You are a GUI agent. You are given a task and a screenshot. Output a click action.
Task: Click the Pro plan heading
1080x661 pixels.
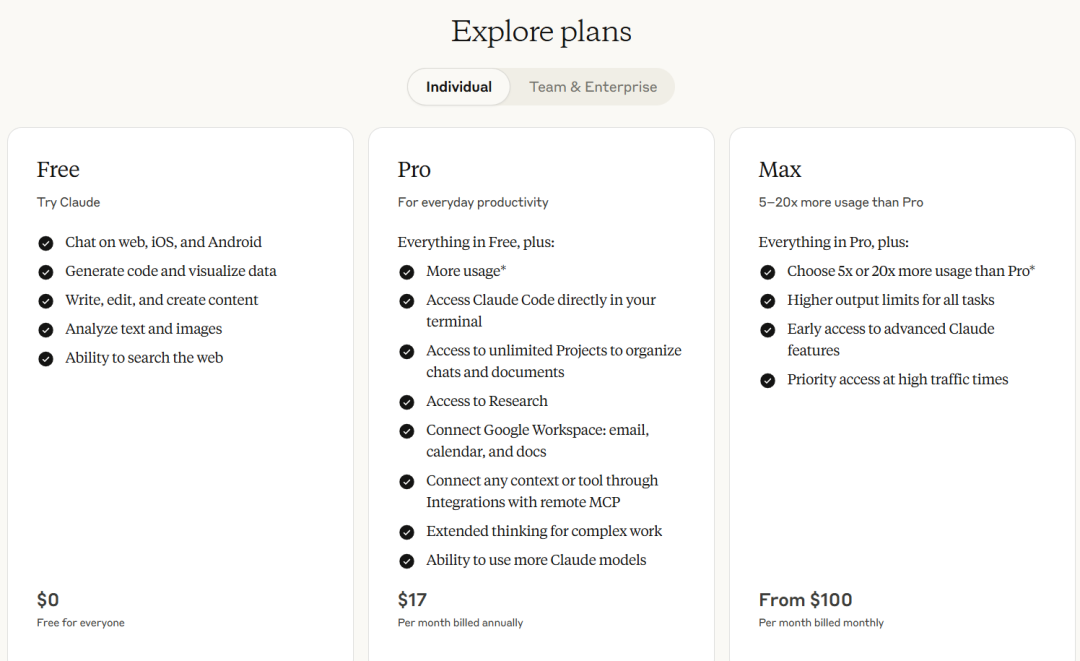pyautogui.click(x=414, y=169)
